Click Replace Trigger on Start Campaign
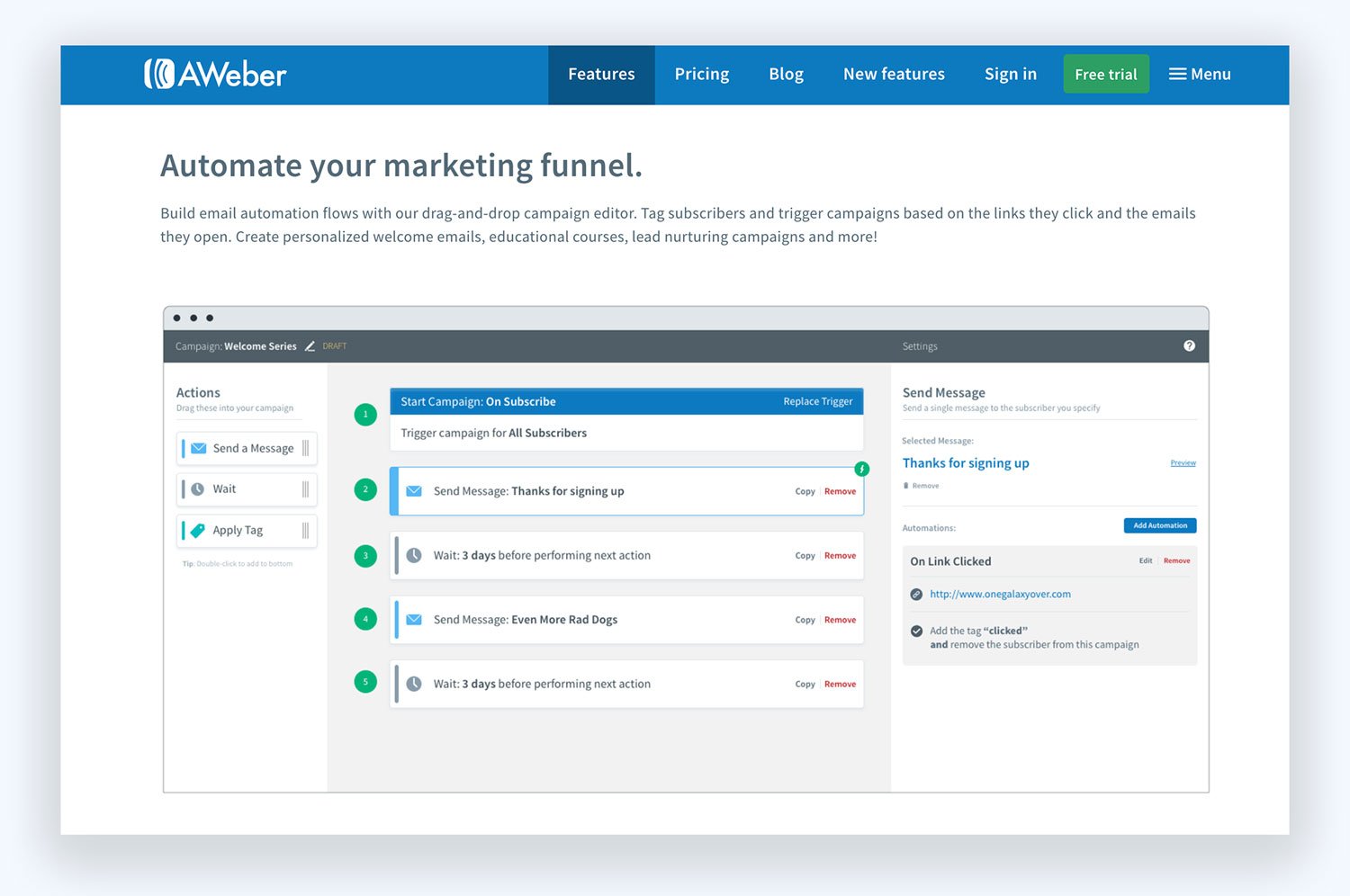Image resolution: width=1350 pixels, height=896 pixels. 817,401
